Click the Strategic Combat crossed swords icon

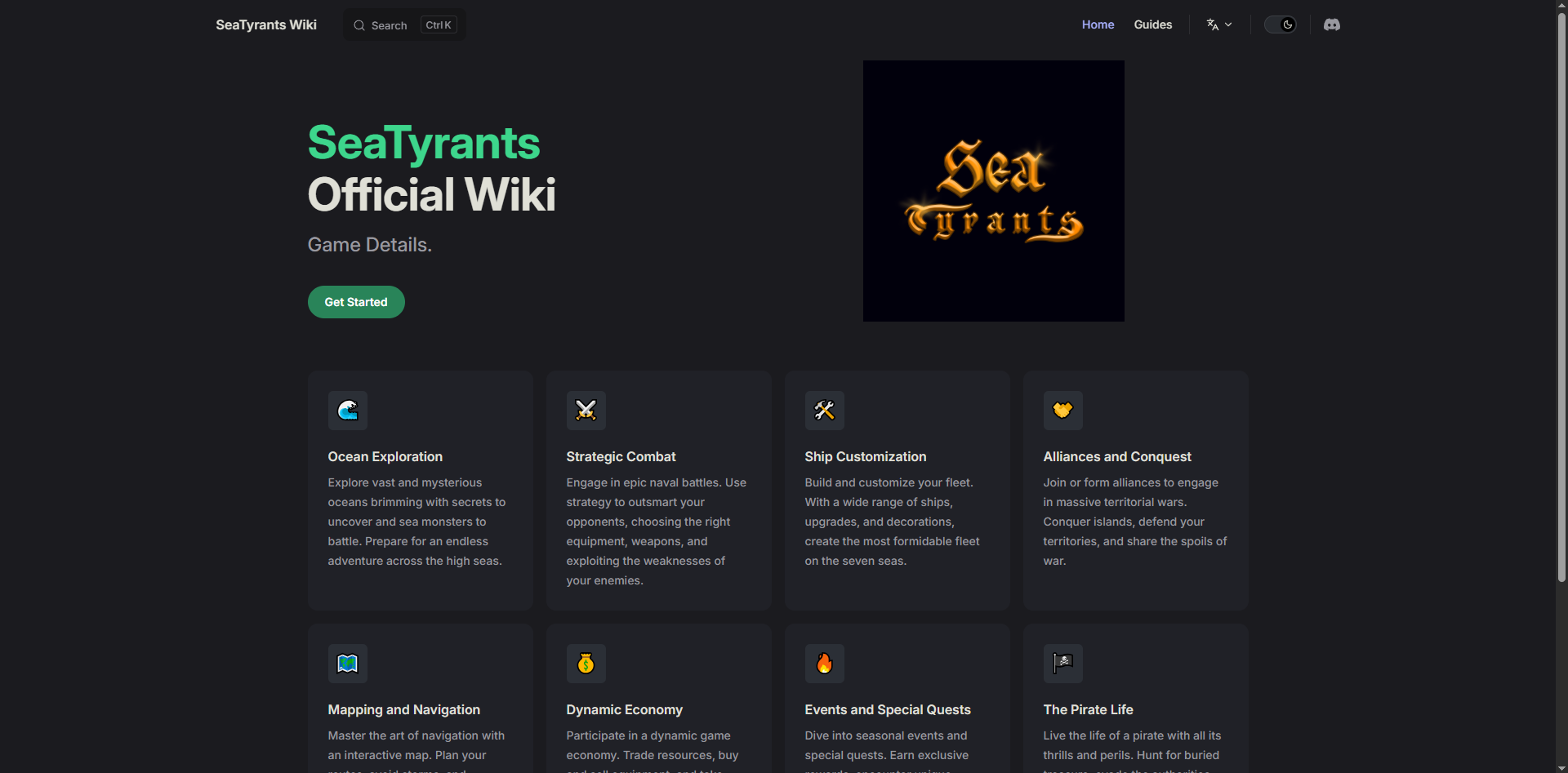coord(586,411)
